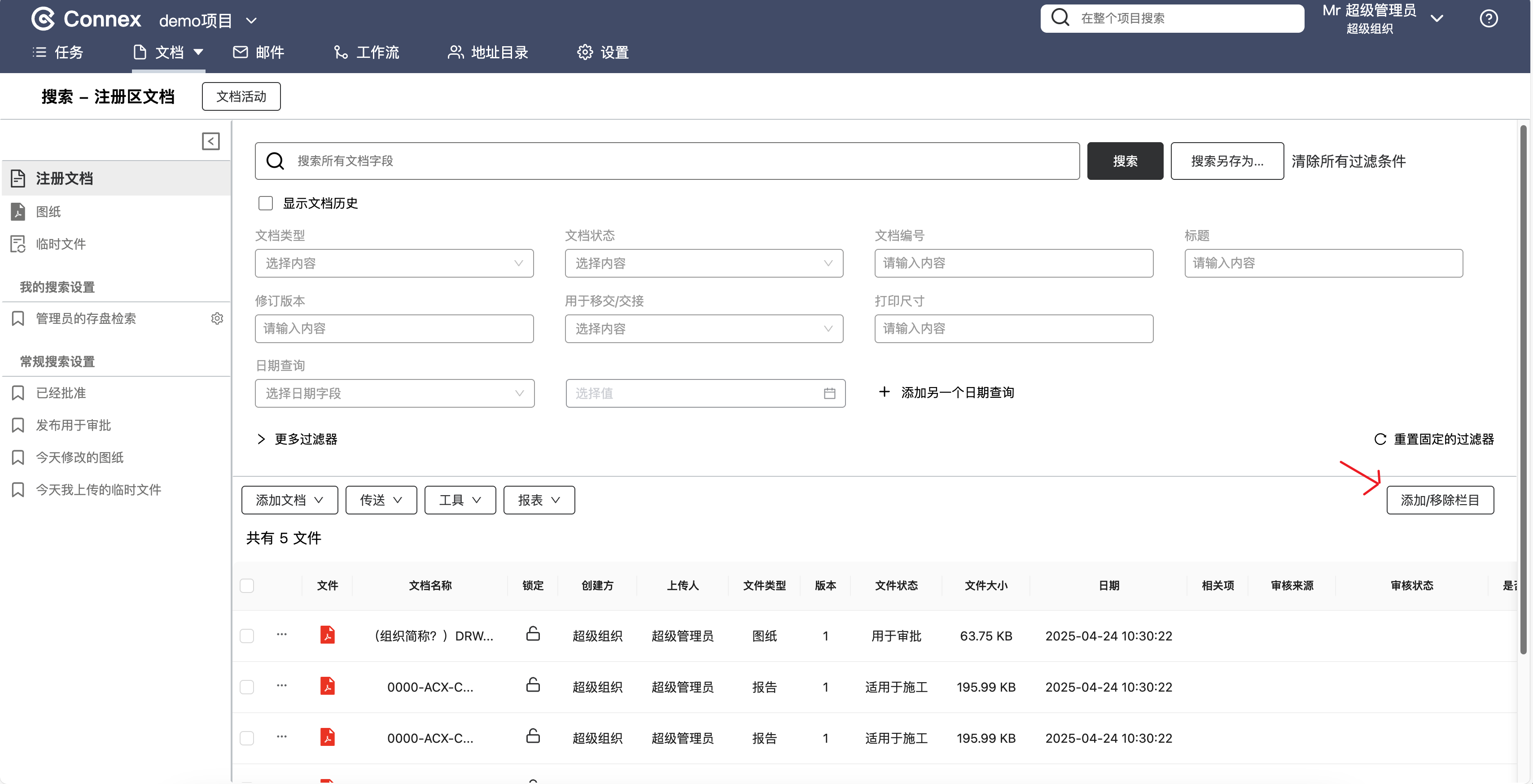Open three-dots menu of first document row
The width and height of the screenshot is (1533, 784).
[x=281, y=634]
